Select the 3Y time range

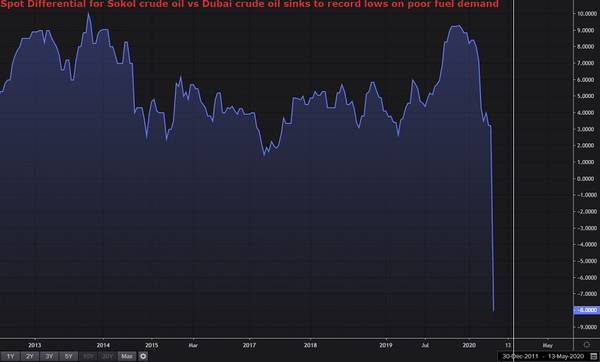(x=49, y=356)
